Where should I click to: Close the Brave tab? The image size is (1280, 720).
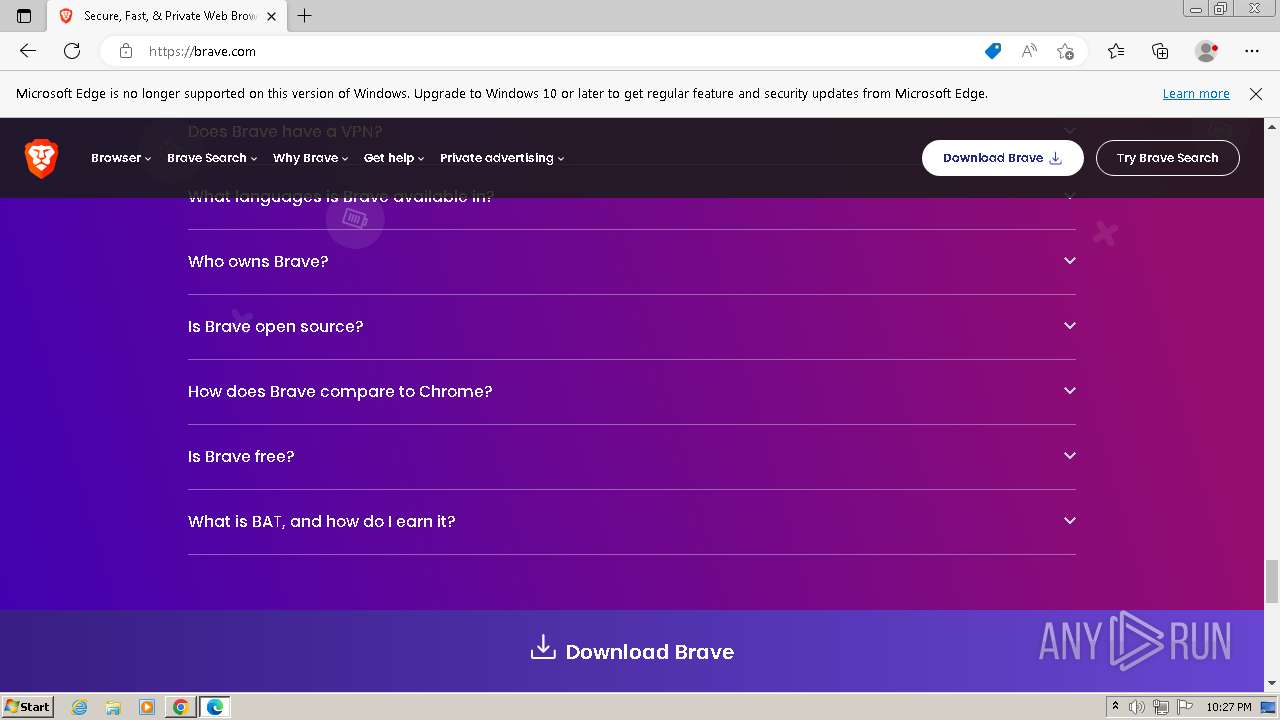coord(271,16)
